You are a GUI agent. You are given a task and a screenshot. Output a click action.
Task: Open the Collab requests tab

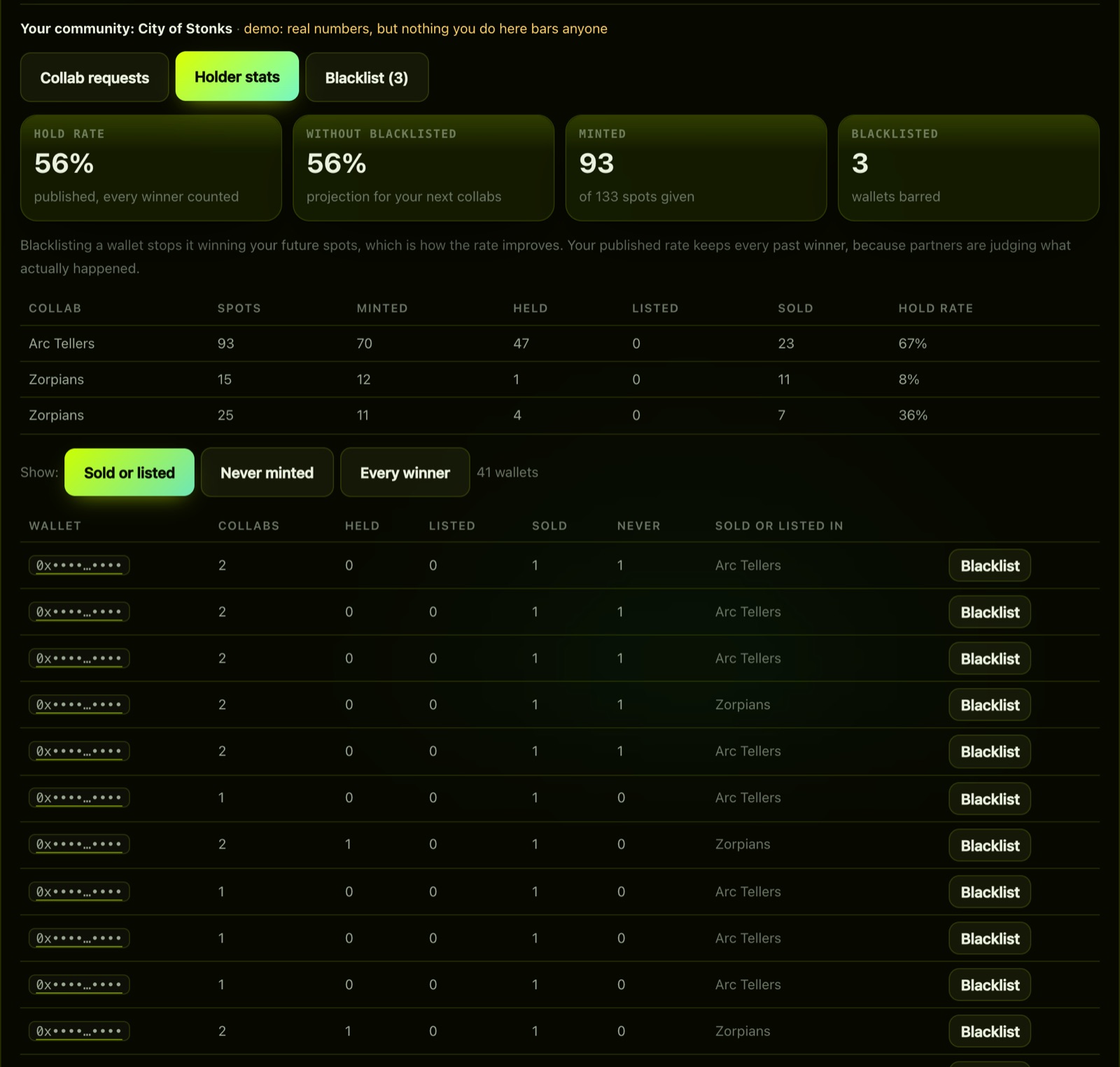[94, 78]
